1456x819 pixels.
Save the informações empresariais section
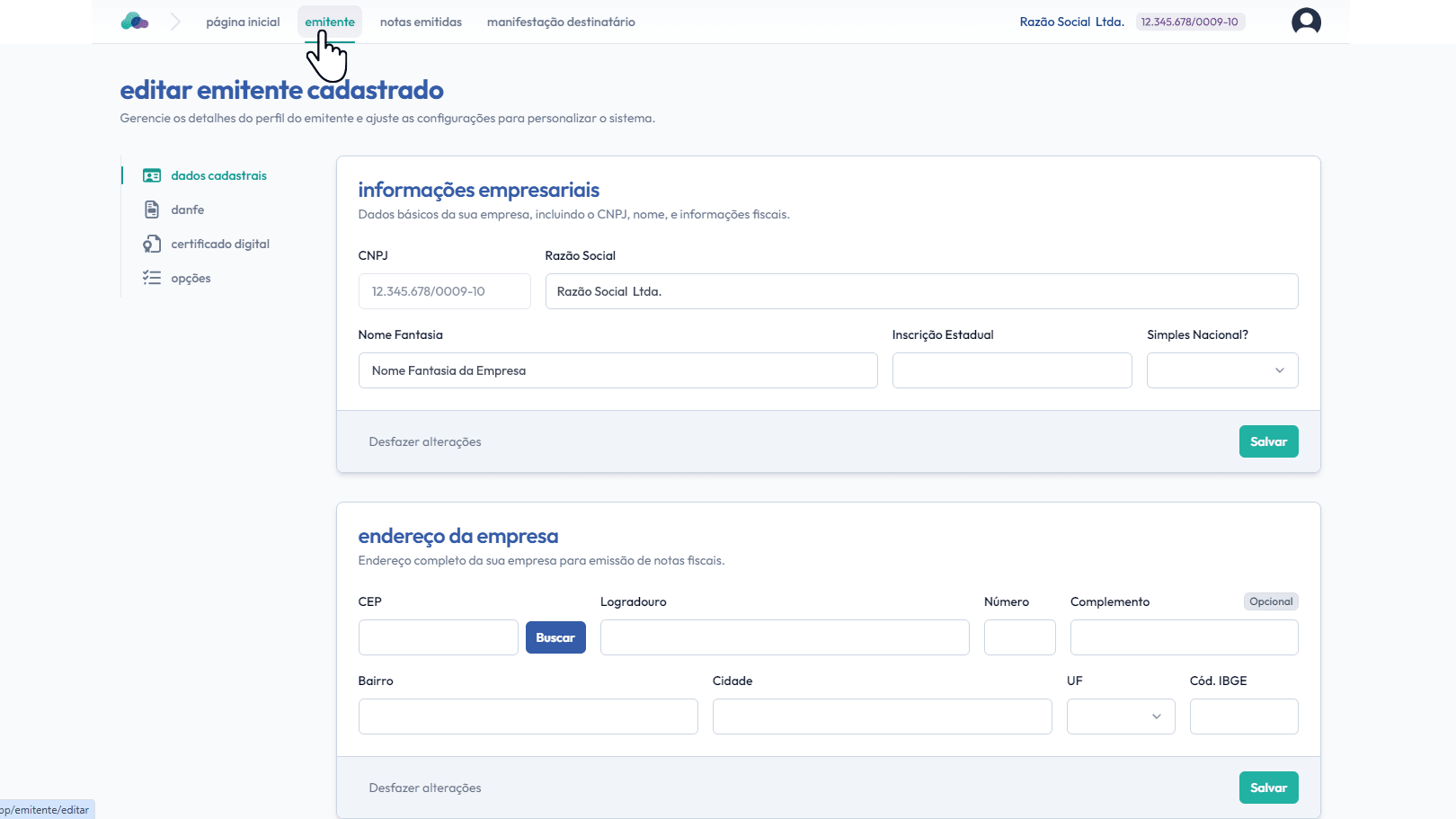click(1268, 441)
